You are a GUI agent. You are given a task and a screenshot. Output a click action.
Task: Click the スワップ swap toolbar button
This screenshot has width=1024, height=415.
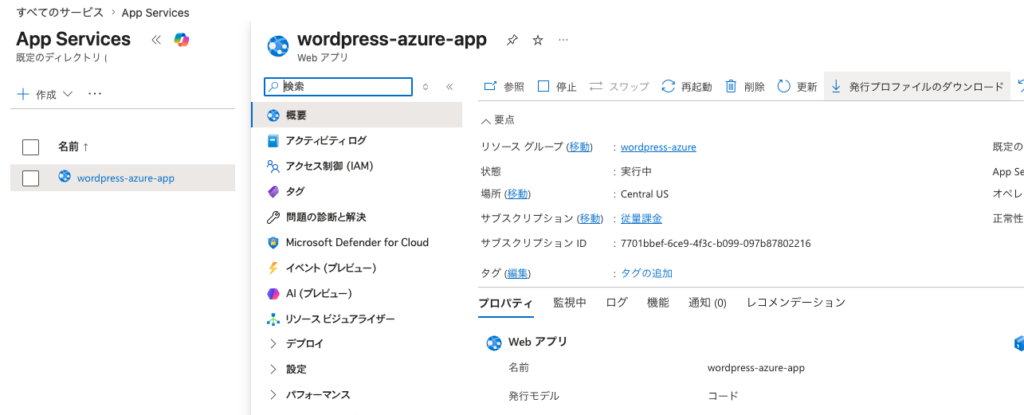pos(619,87)
